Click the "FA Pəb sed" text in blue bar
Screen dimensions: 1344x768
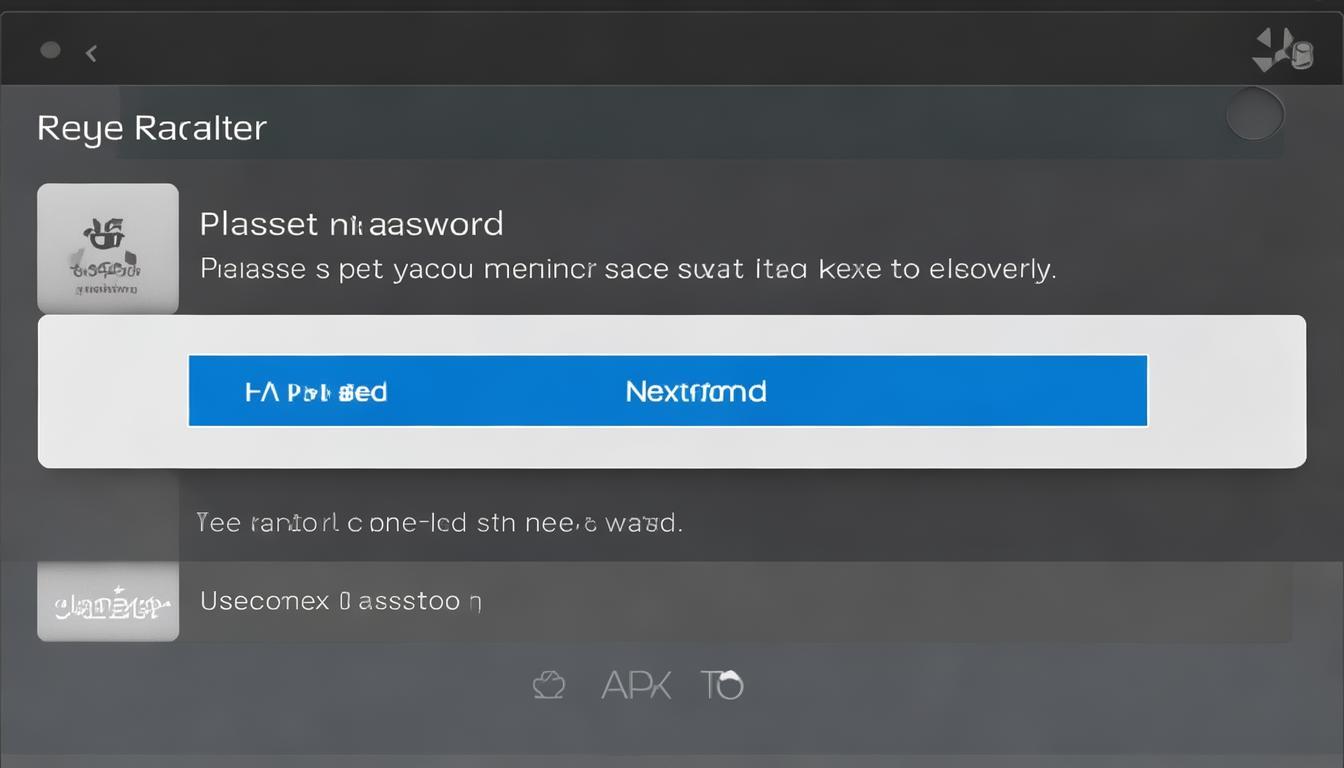316,391
